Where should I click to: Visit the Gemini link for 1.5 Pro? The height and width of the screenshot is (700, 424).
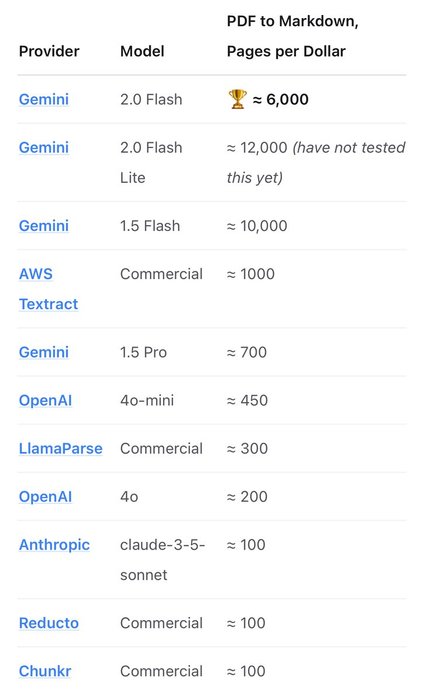(44, 352)
